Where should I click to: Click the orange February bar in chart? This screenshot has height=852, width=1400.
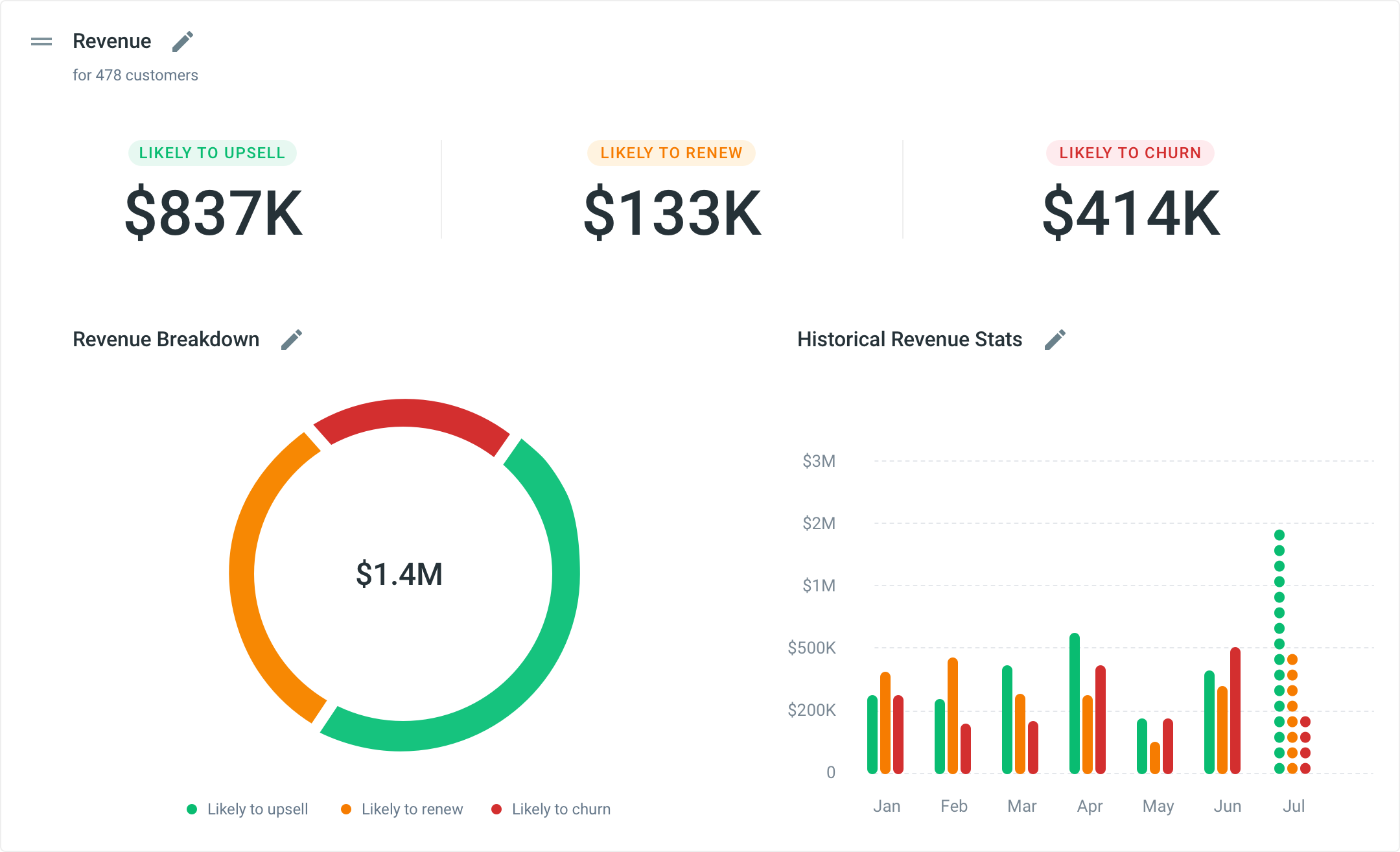(953, 715)
